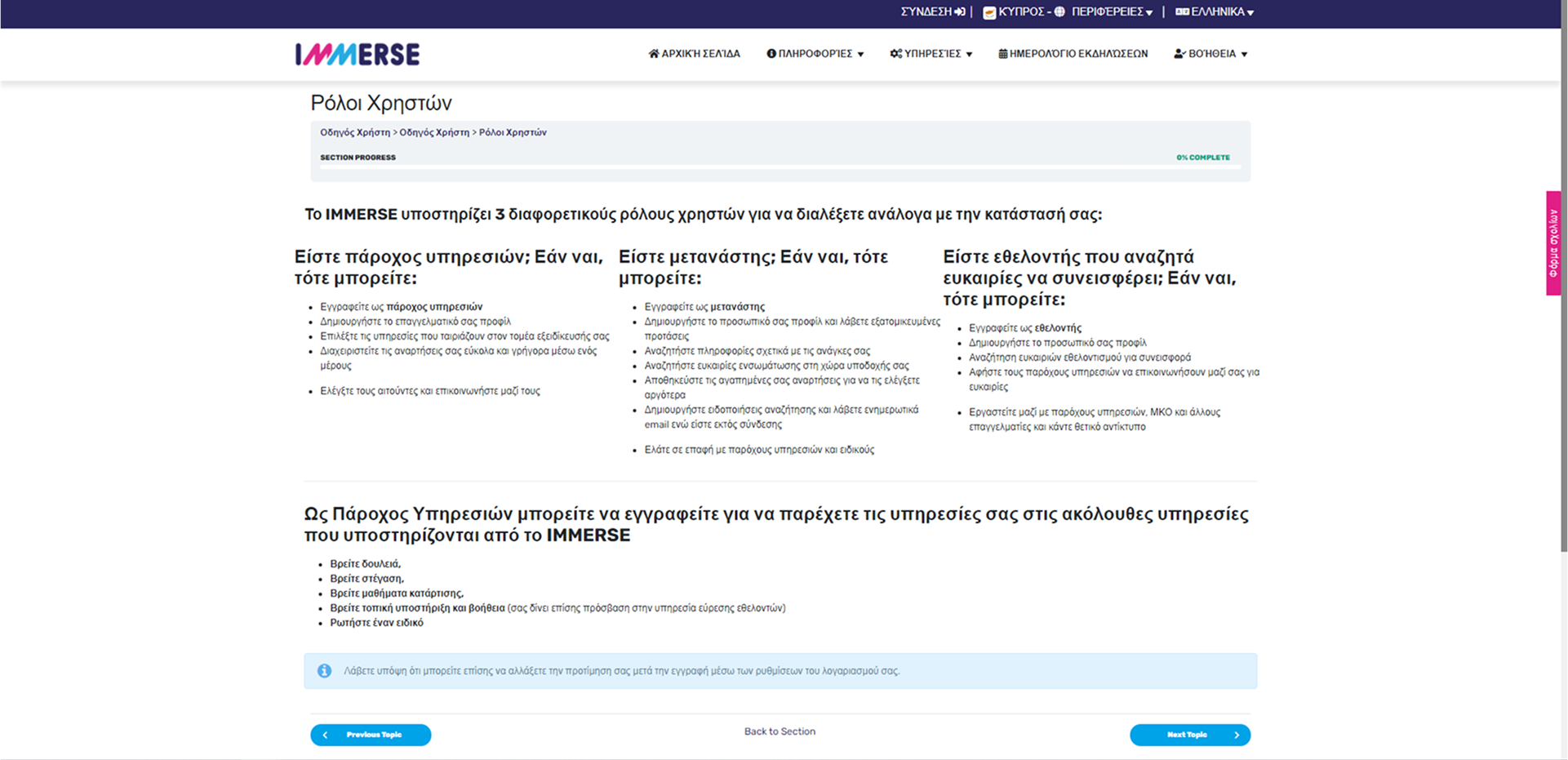Open the ΥΠΗΡΕΣΊΕΣ dropdown arrow
The height and width of the screenshot is (760, 1568).
pyautogui.click(x=969, y=55)
